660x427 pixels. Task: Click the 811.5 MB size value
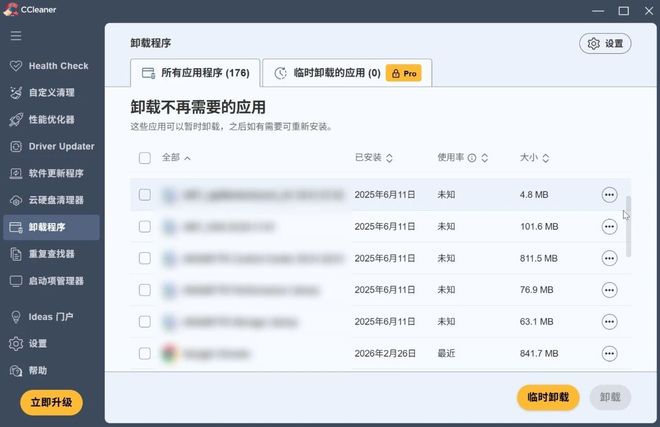[538, 258]
